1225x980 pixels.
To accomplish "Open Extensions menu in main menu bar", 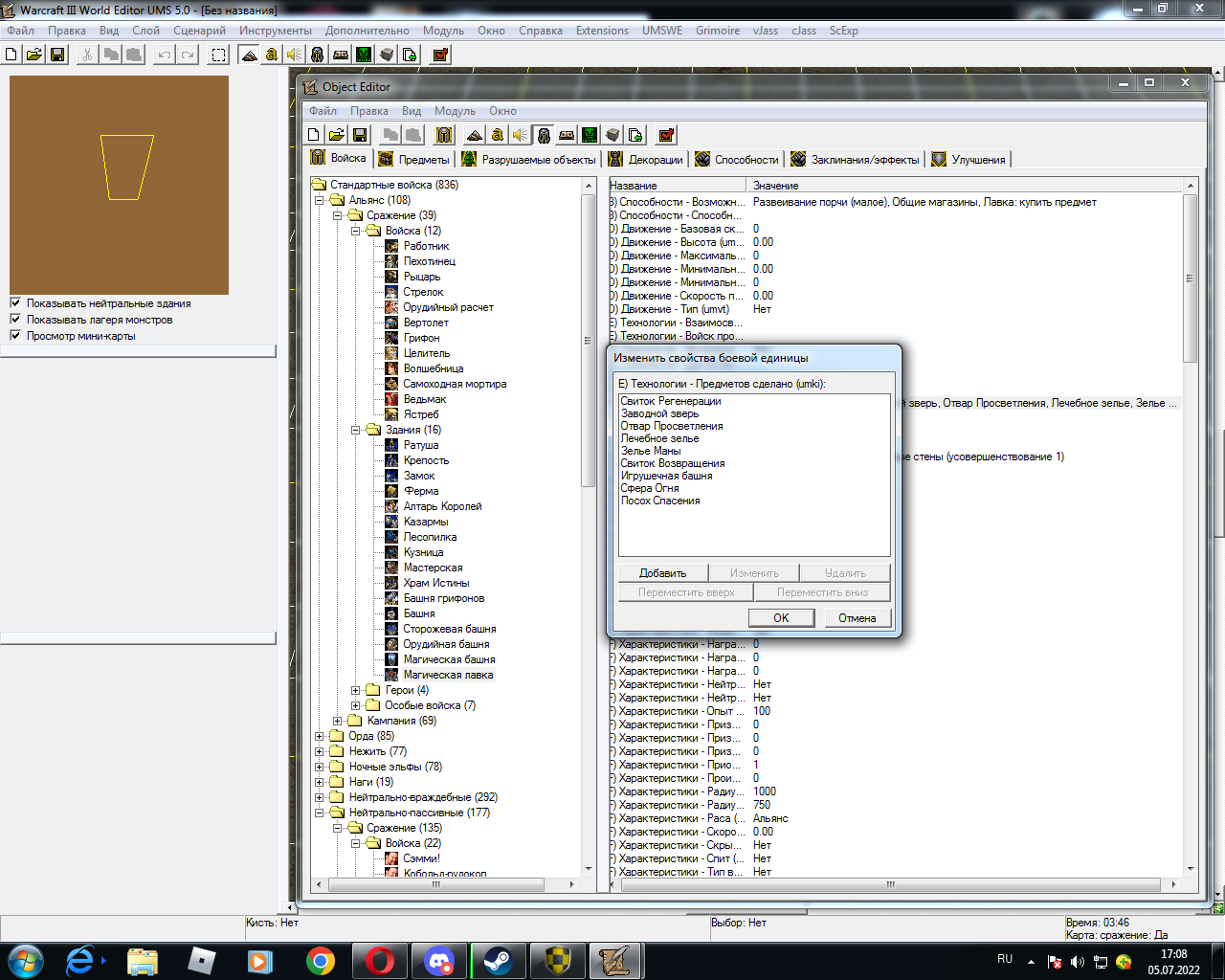I will (602, 31).
